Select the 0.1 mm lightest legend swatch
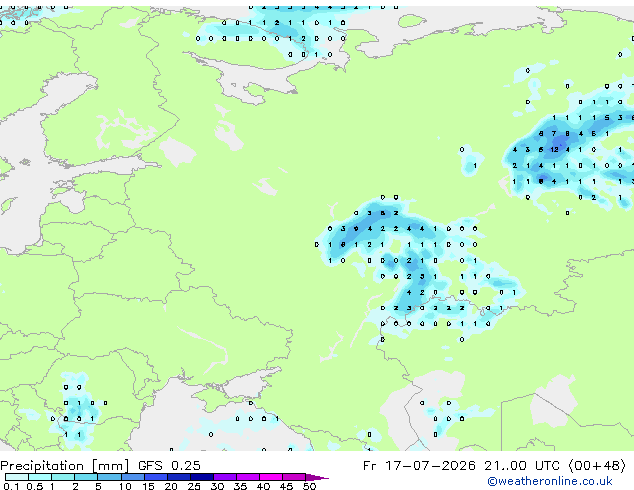 (17, 477)
